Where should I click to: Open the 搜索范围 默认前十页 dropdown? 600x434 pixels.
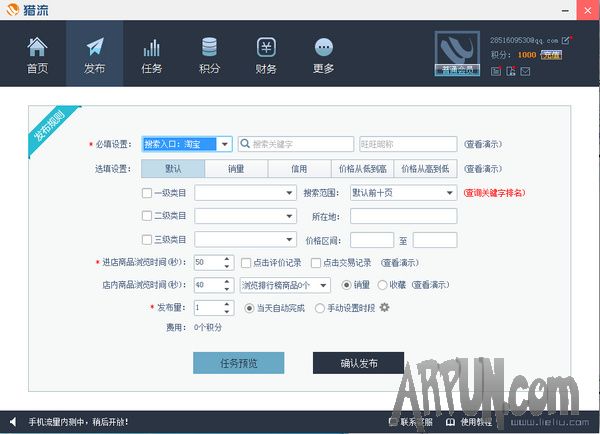click(x=450, y=193)
